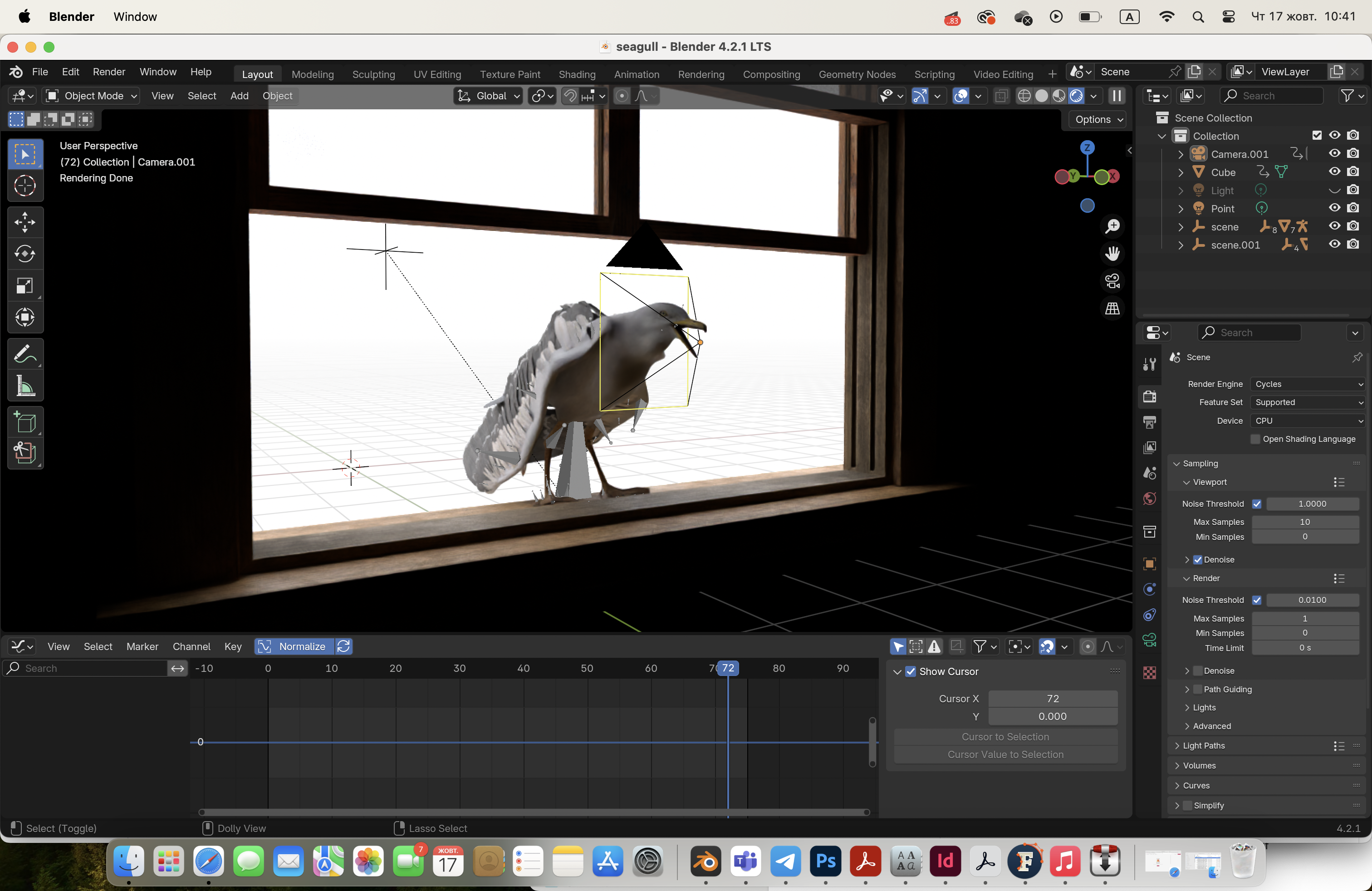Enable Open Shading Language checkbox
Screen dimensions: 1372x891
click(1255, 439)
